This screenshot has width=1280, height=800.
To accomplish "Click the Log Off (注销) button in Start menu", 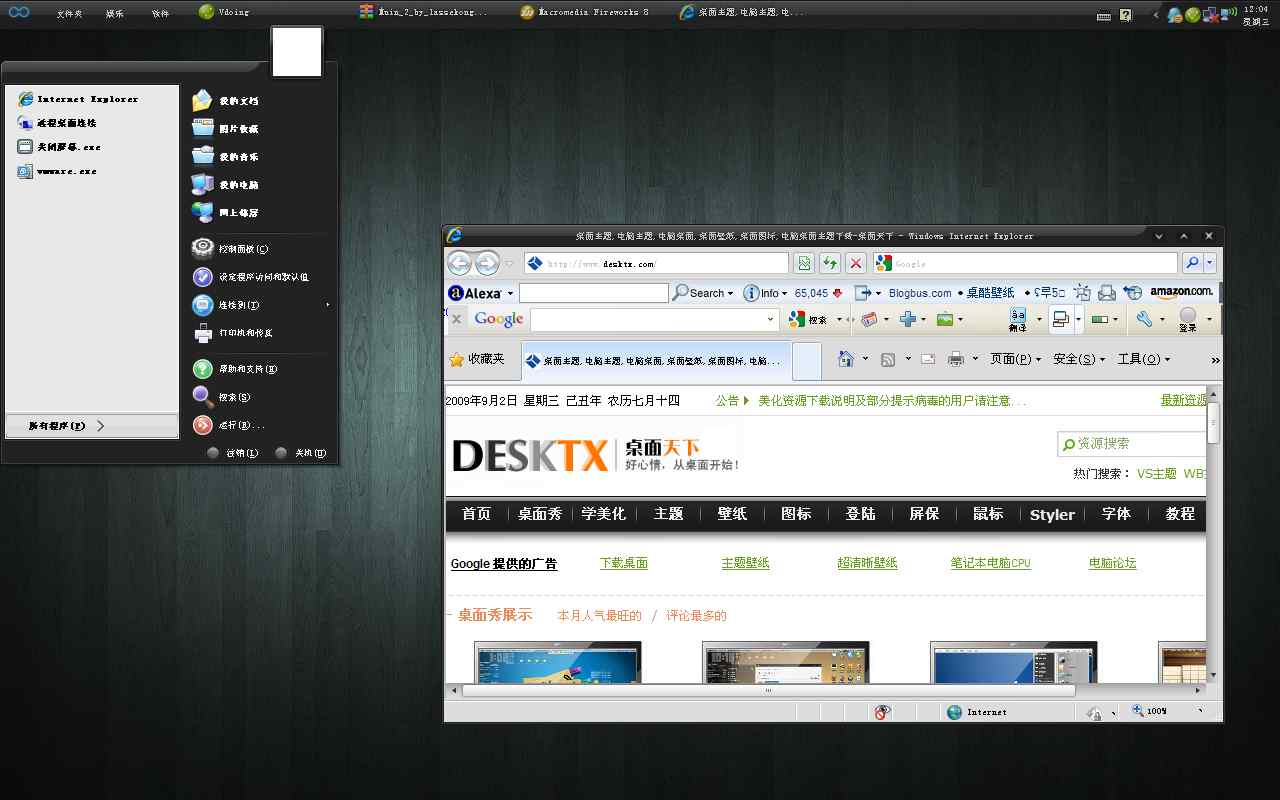I will [233, 453].
